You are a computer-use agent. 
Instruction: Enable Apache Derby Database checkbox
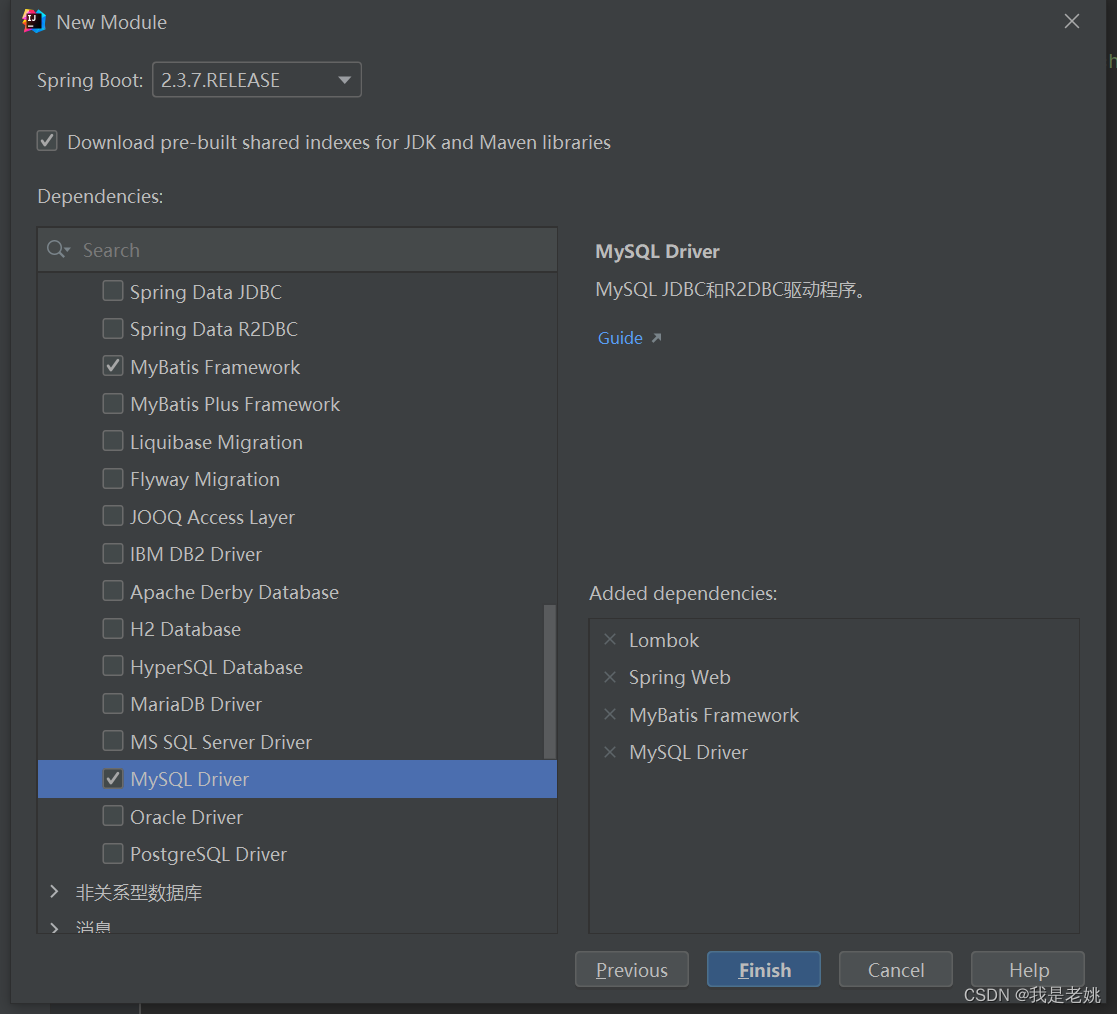[x=113, y=591]
